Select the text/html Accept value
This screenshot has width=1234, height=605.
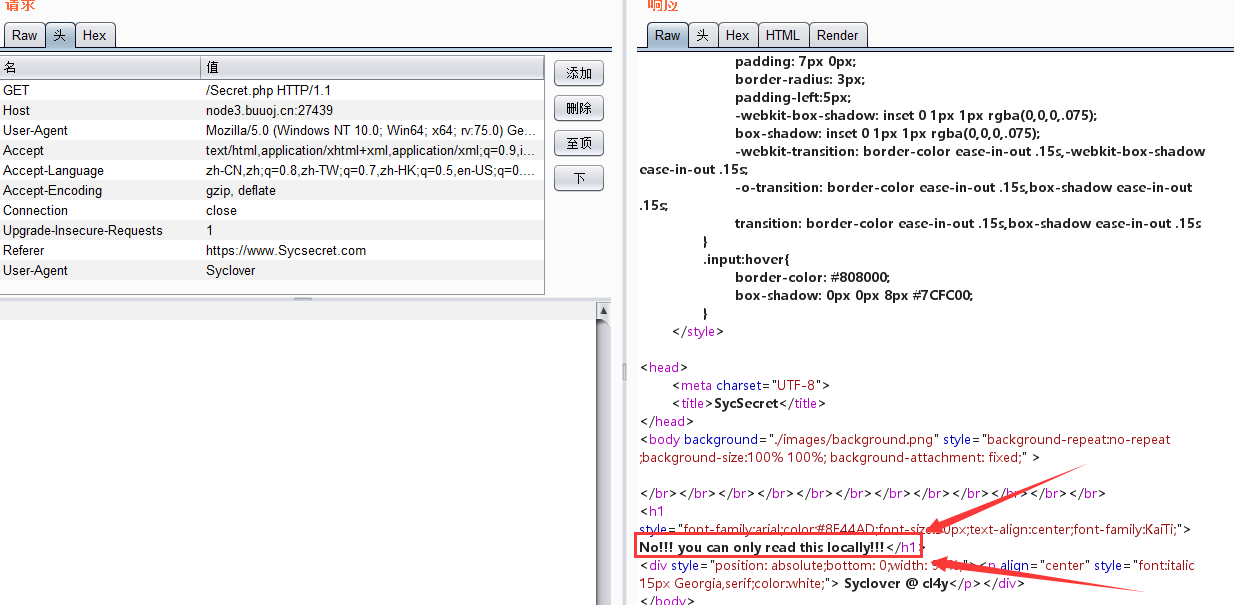click(x=372, y=150)
